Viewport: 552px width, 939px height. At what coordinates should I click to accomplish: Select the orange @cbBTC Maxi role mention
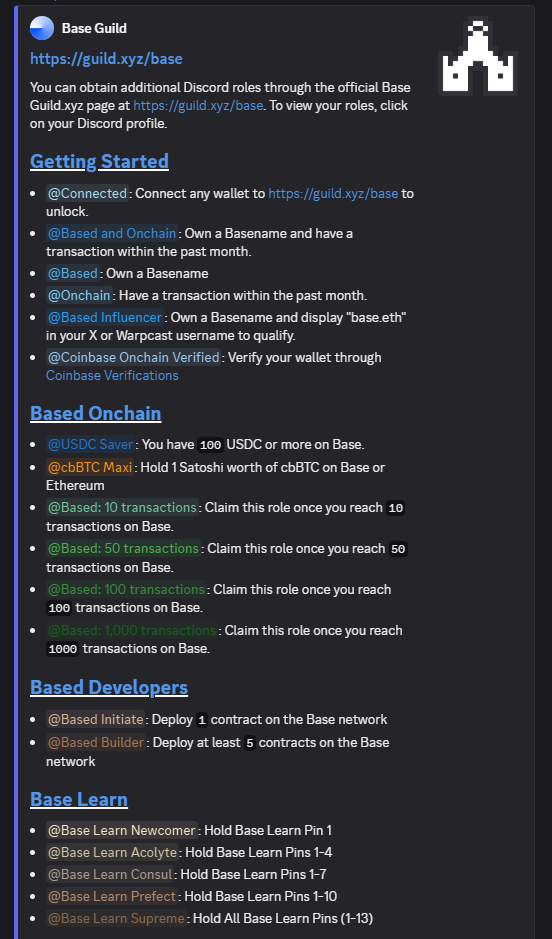(90, 467)
